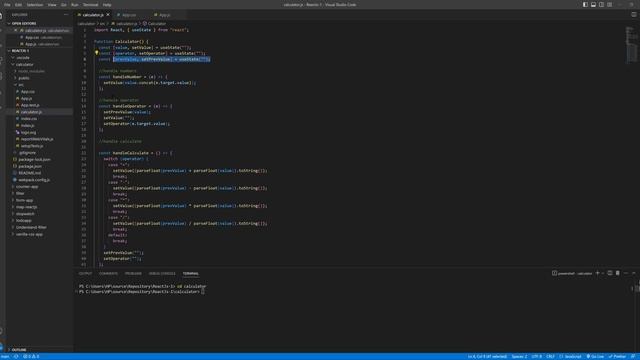Expand the OUTLINE section
This screenshot has height=360, width=640.
point(19,350)
